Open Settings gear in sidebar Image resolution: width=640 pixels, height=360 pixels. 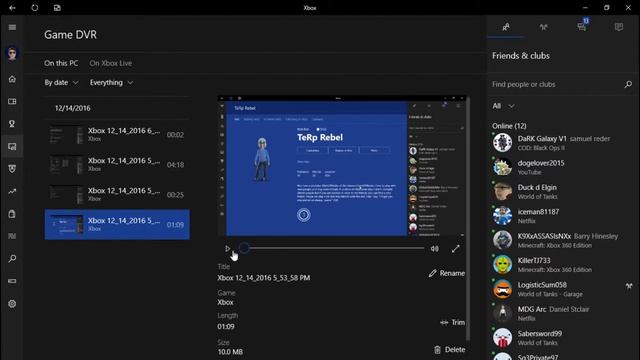(12, 304)
